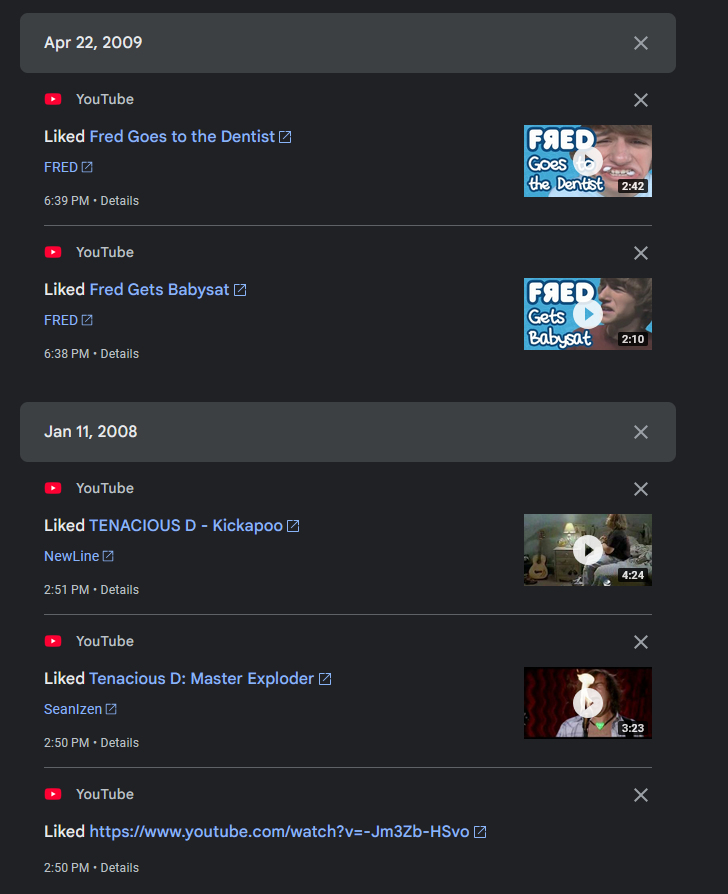Click external-link icon beside Fred Gets Babysat
Viewport: 728px width, 894px height.
240,290
